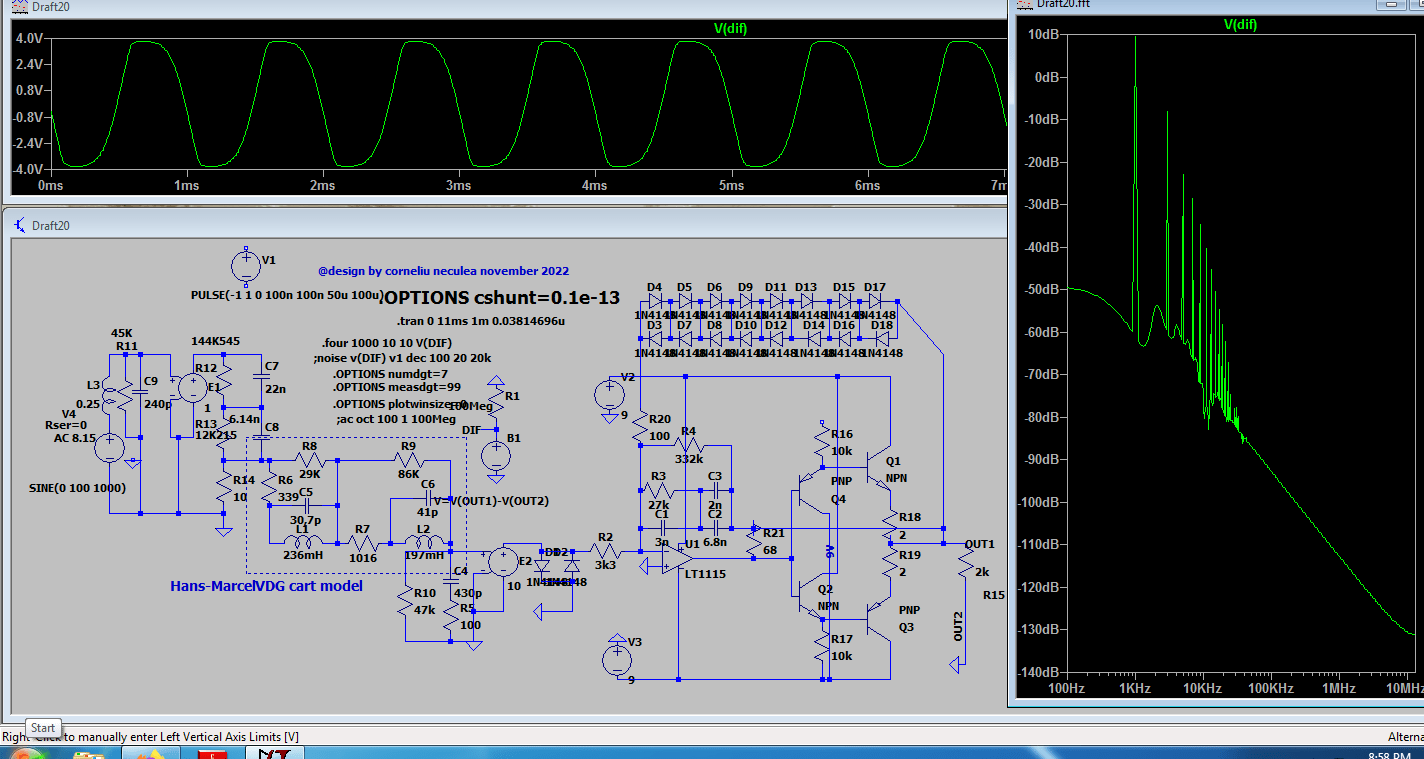Click the 1KHz frequency axis label

pyautogui.click(x=1134, y=689)
